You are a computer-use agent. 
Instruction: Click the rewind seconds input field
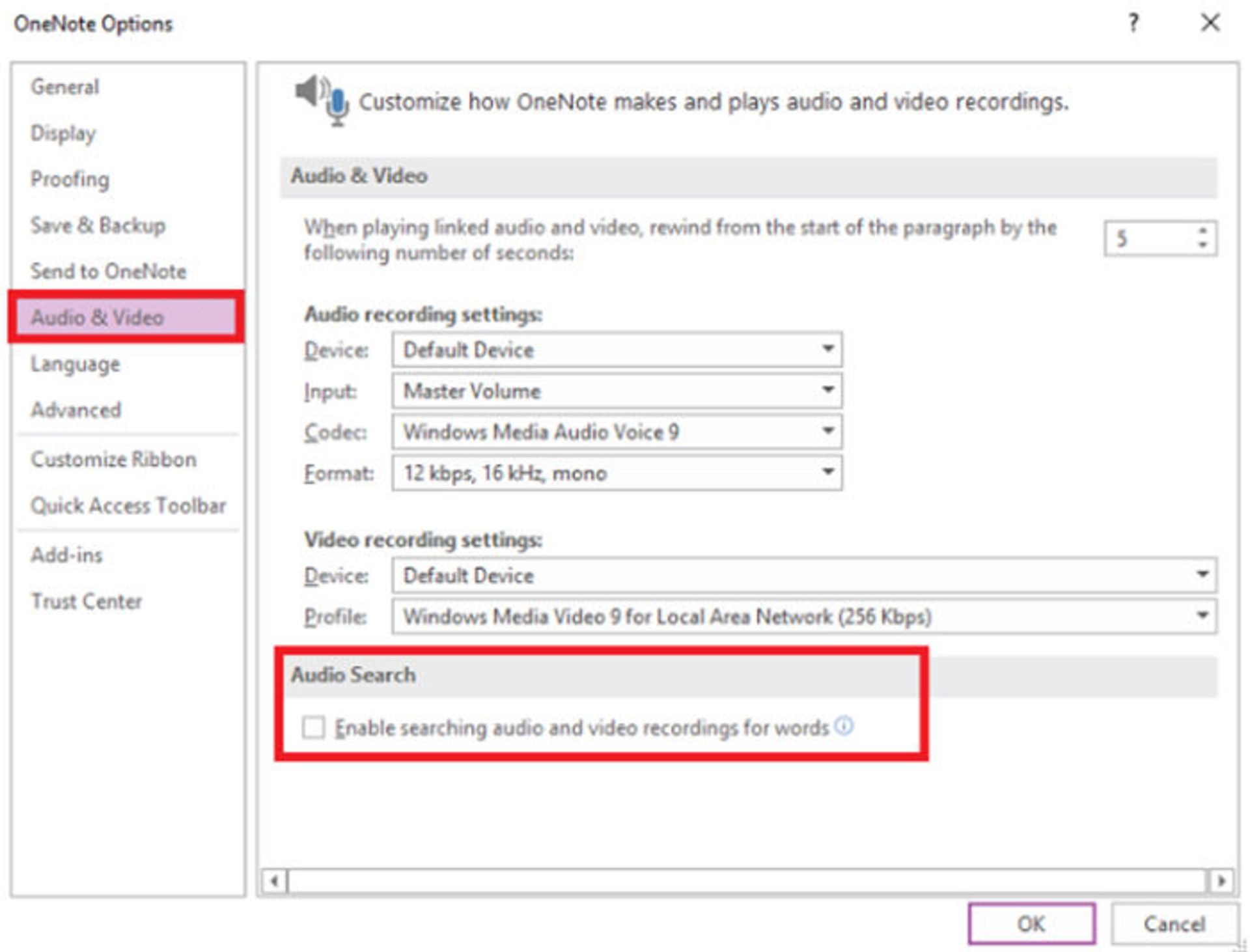1146,238
